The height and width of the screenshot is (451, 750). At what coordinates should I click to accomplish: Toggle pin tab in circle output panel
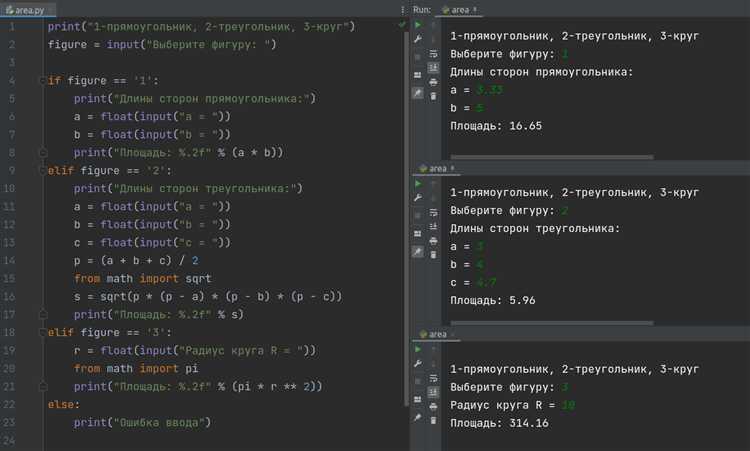(418, 418)
